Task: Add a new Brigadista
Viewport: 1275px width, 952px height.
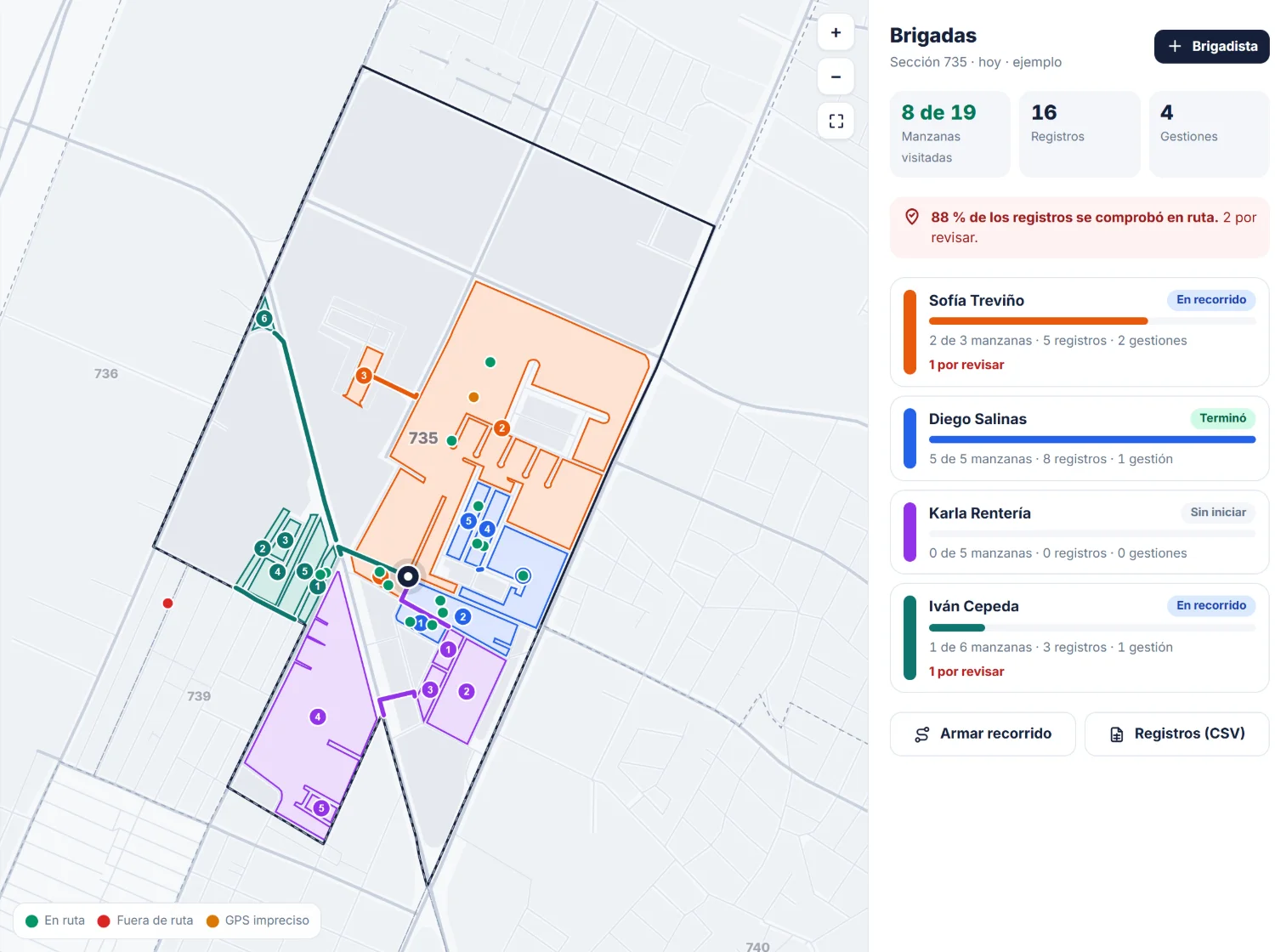Action: [x=1212, y=47]
